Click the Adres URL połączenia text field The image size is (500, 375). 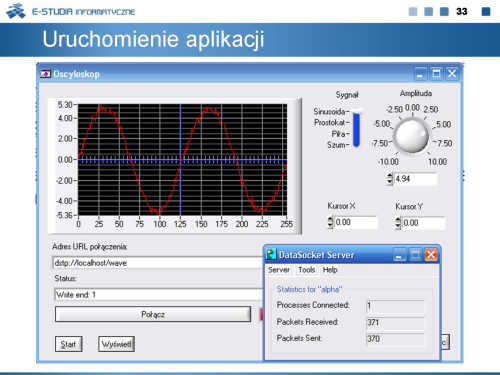158,263
